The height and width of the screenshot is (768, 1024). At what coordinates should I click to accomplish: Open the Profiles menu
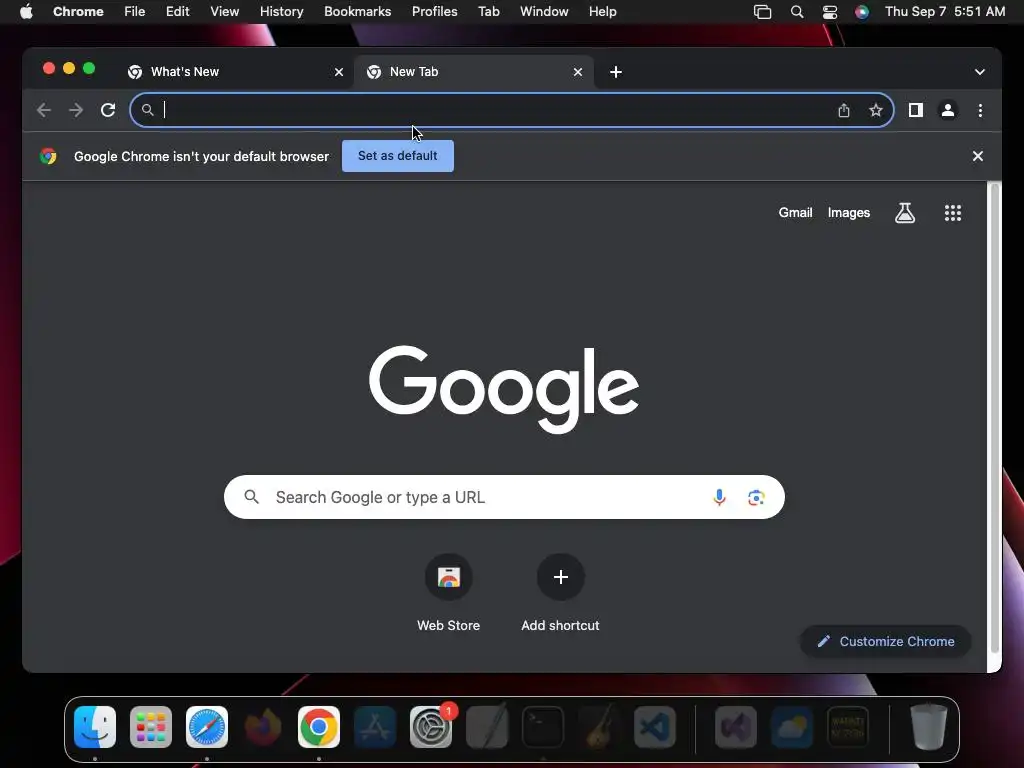point(434,12)
